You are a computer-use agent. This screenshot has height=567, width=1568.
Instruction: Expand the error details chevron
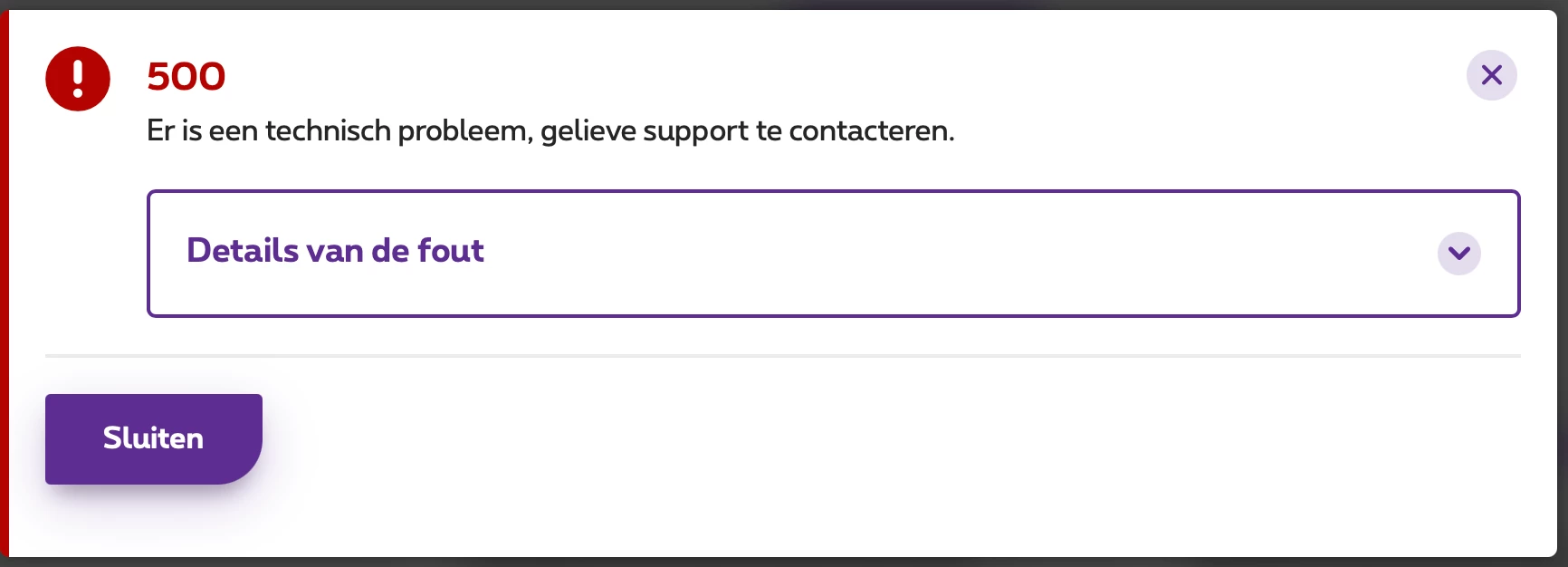1458,253
